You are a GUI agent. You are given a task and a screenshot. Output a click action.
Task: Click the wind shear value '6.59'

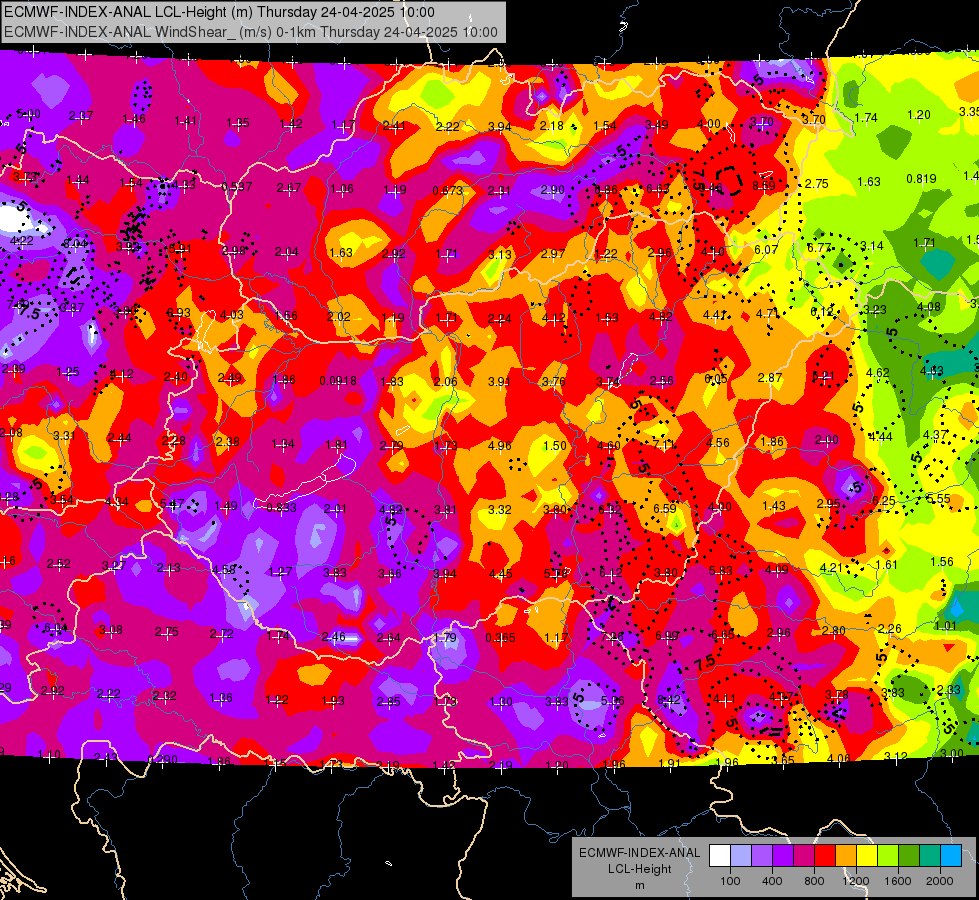pyautogui.click(x=664, y=508)
